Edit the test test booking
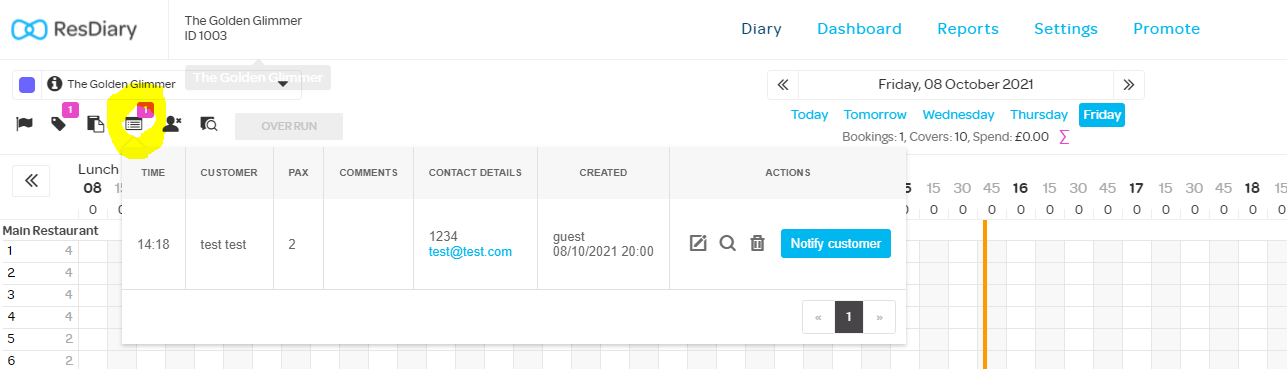This screenshot has width=1287, height=369. (698, 243)
